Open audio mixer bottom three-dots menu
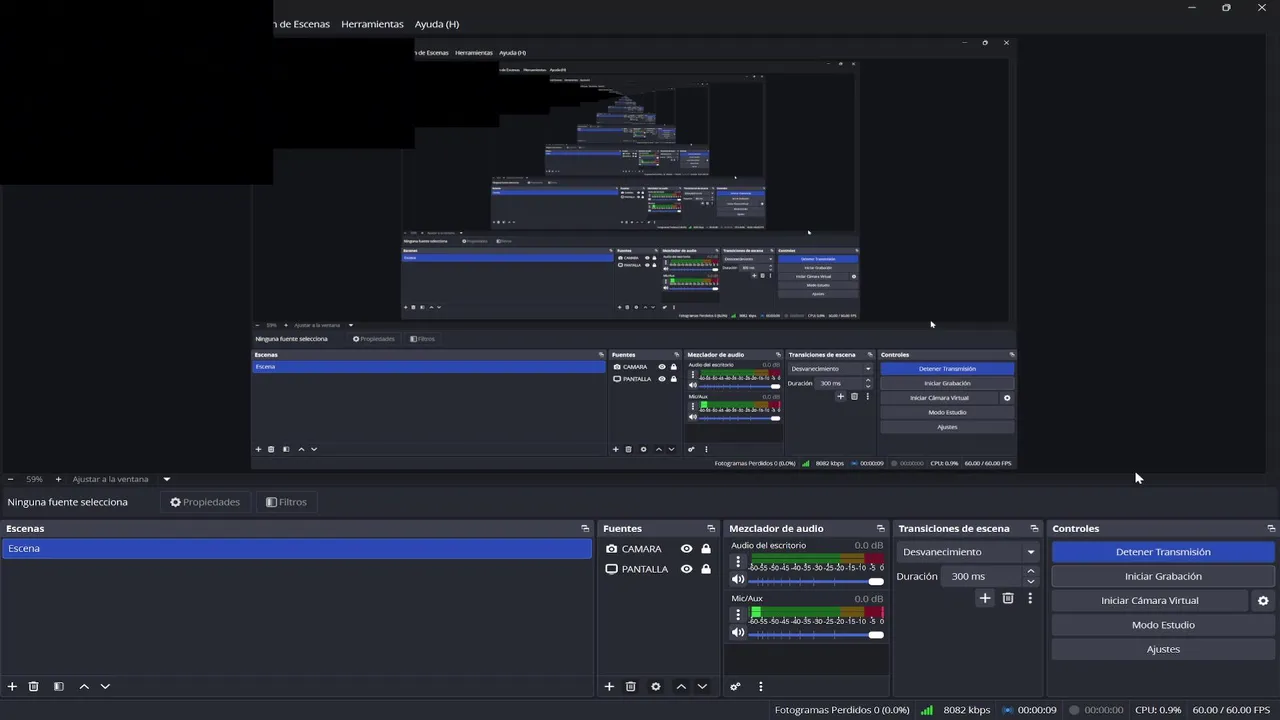The image size is (1280, 720). (761, 686)
